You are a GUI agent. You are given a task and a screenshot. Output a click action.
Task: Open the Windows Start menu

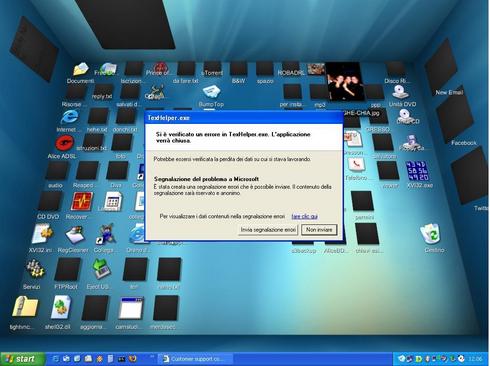click(22, 359)
